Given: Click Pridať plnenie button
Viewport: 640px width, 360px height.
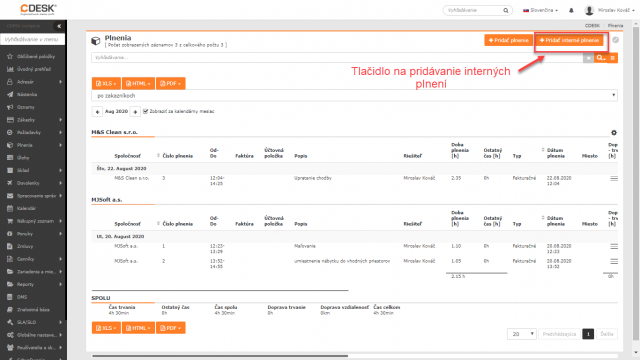Looking at the screenshot, I should (509, 40).
